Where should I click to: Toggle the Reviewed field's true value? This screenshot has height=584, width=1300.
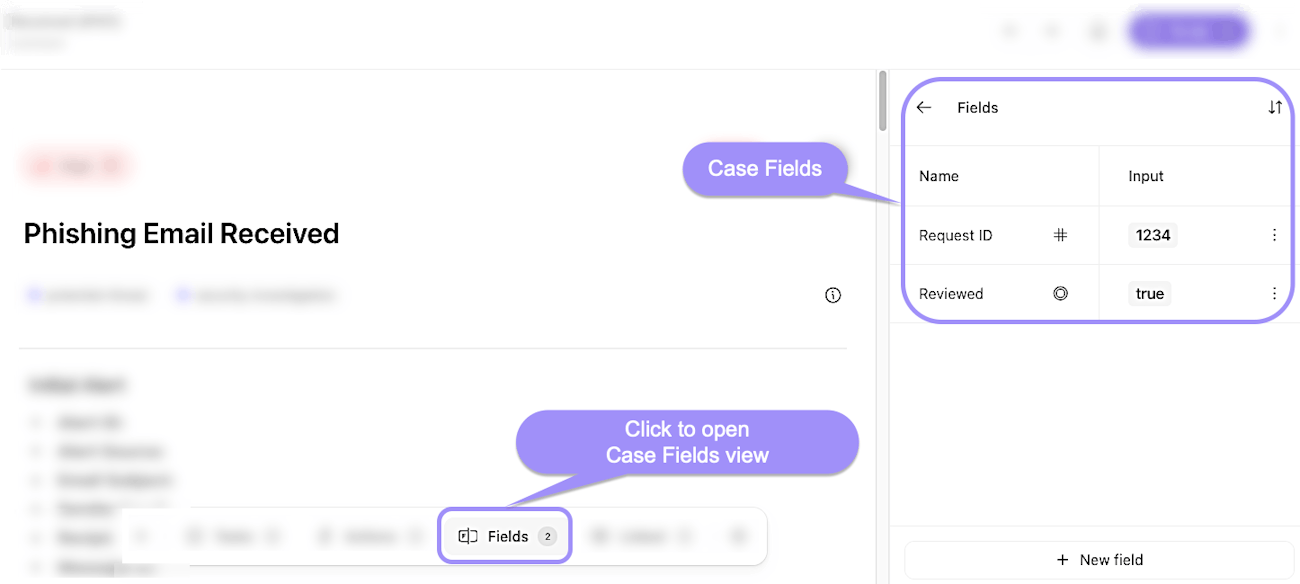1149,294
